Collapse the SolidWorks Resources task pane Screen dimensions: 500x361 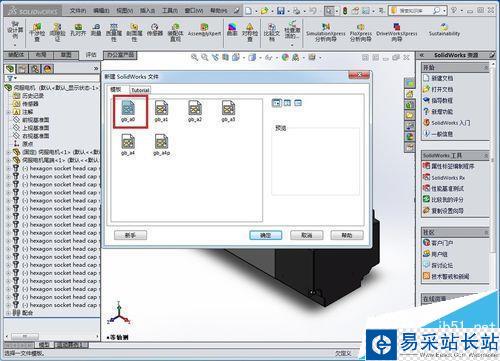tap(422, 55)
